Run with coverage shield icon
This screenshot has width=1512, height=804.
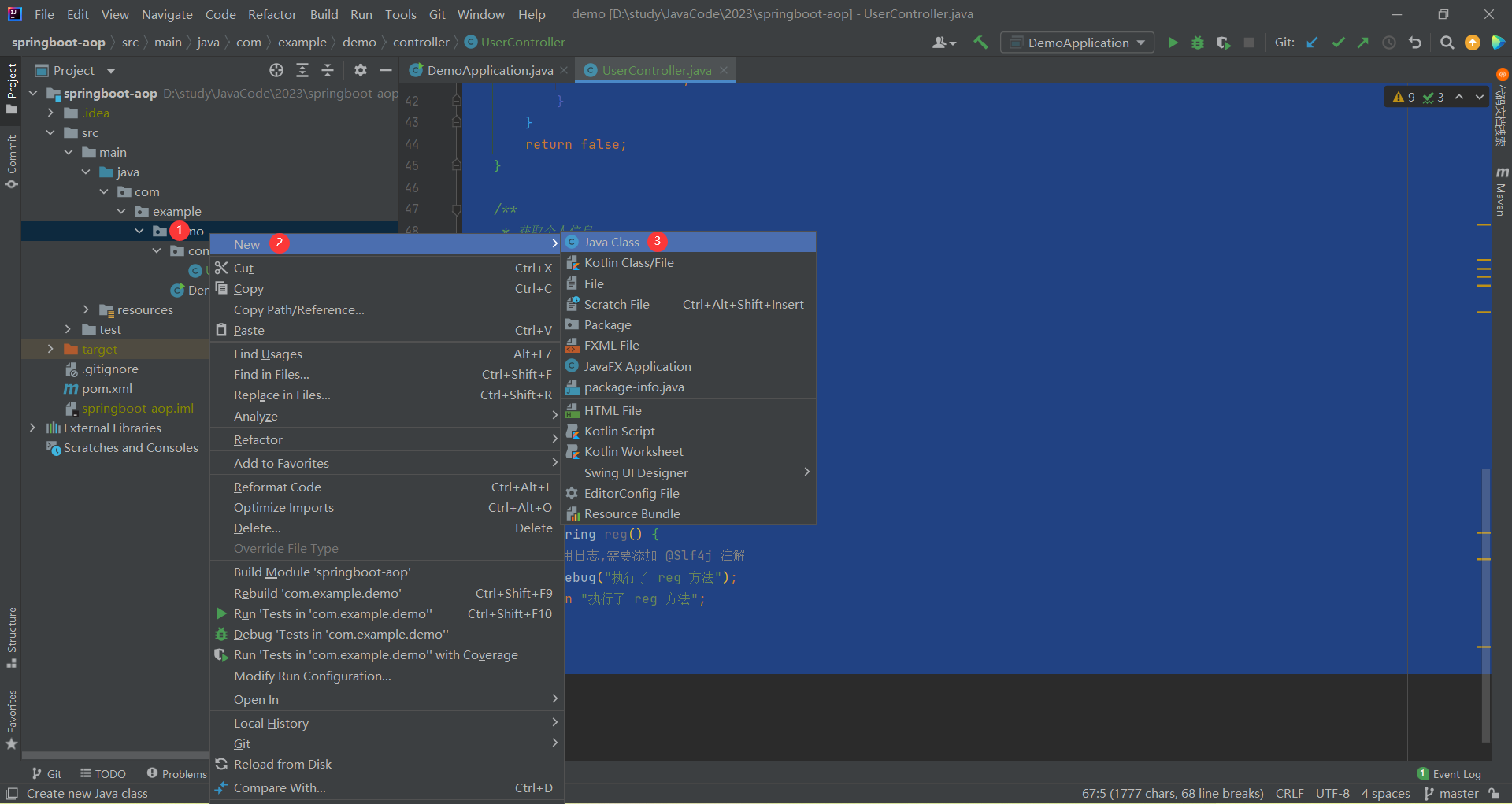1223,43
